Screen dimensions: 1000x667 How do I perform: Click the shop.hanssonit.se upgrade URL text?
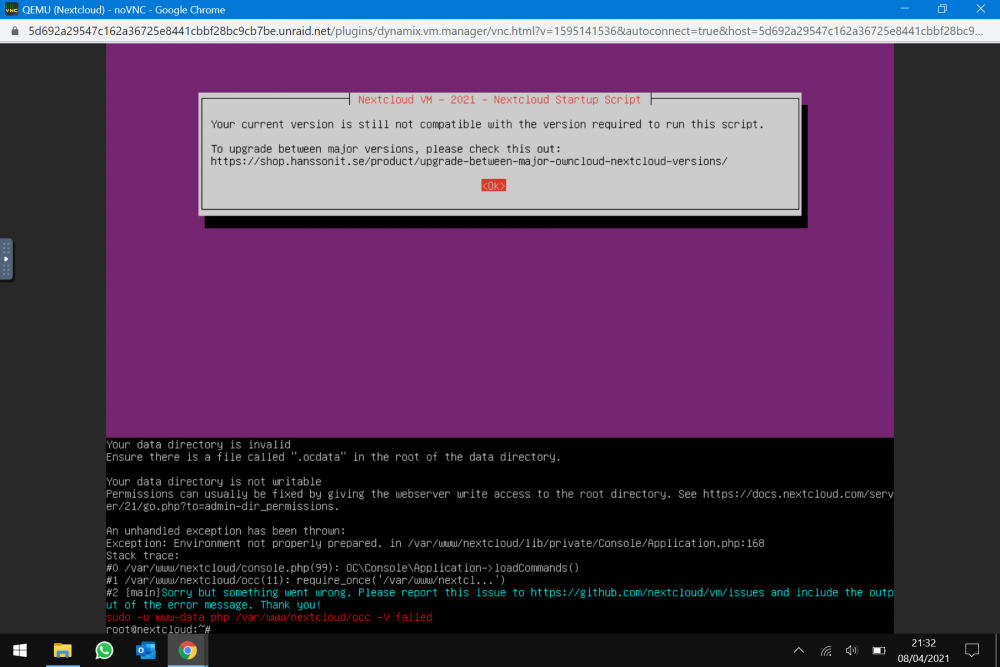point(469,161)
